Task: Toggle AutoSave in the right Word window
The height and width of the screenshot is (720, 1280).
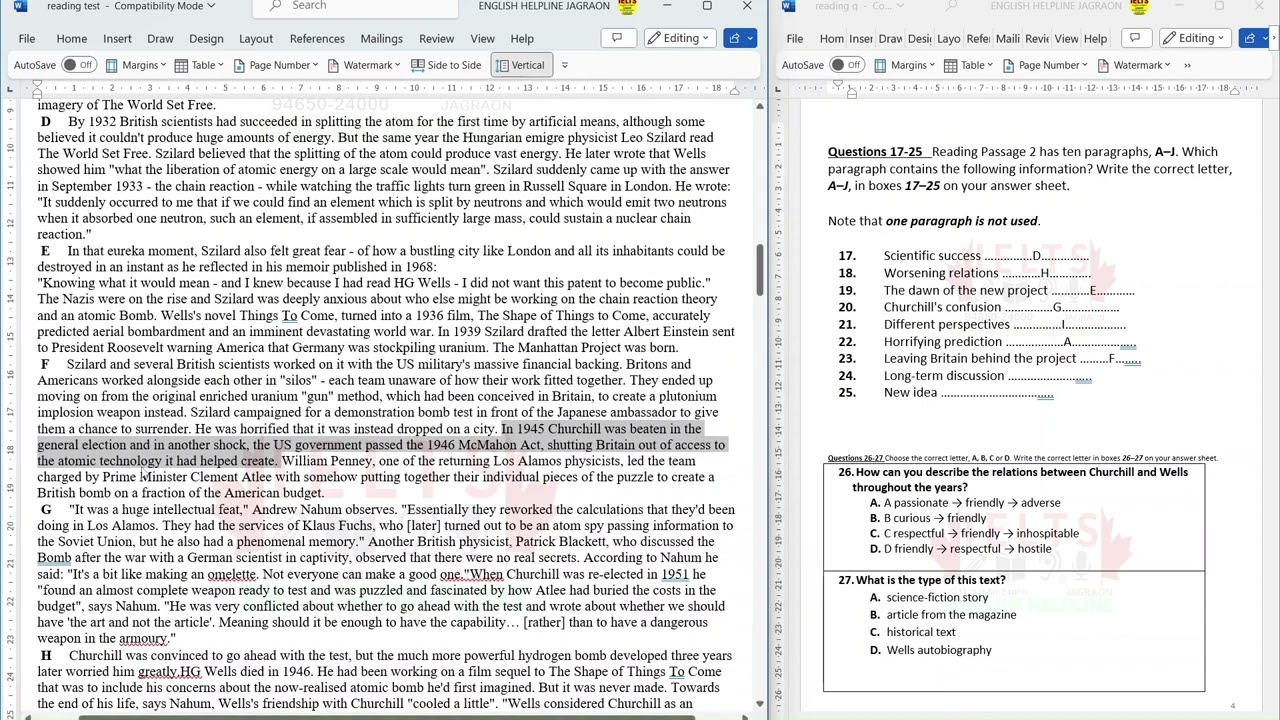Action: pyautogui.click(x=847, y=65)
